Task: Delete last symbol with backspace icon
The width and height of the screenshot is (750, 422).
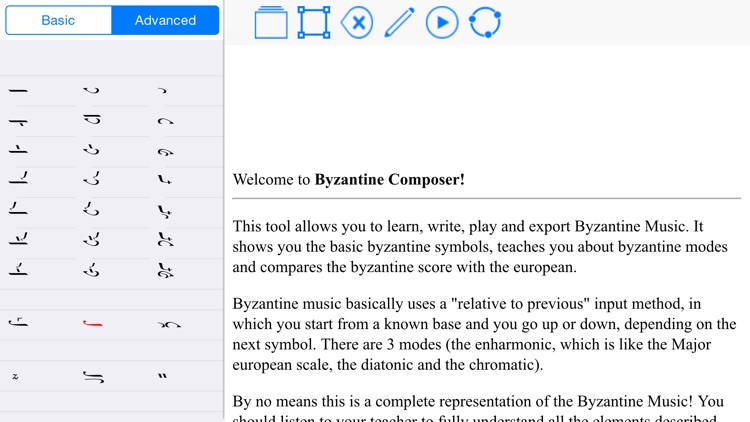Action: [x=357, y=22]
